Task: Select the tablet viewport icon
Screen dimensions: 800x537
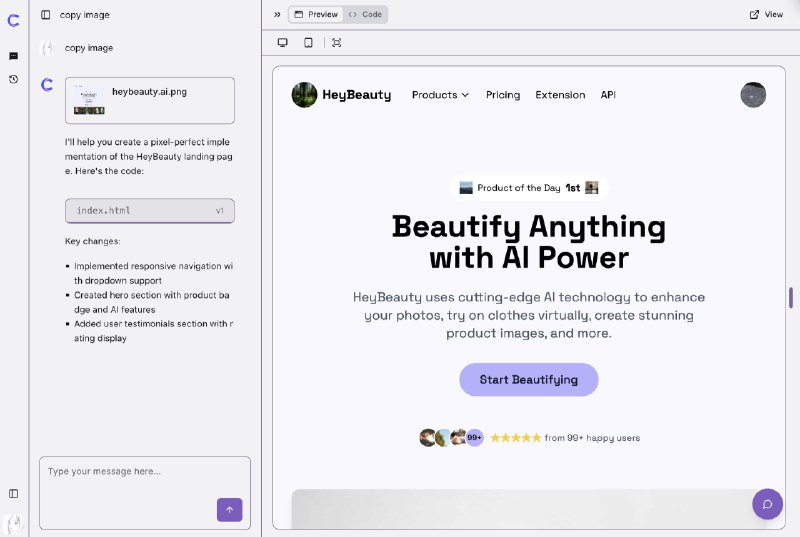Action: point(308,42)
